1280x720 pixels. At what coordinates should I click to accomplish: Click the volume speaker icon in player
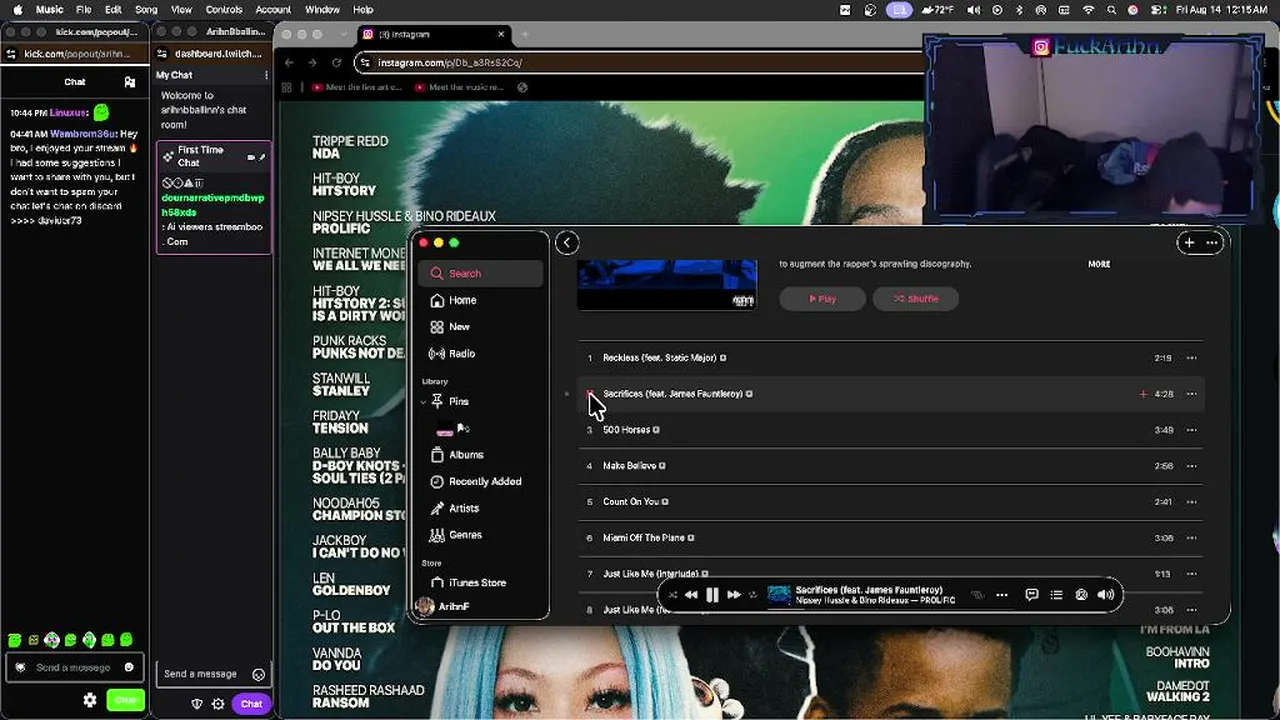pyautogui.click(x=1105, y=595)
